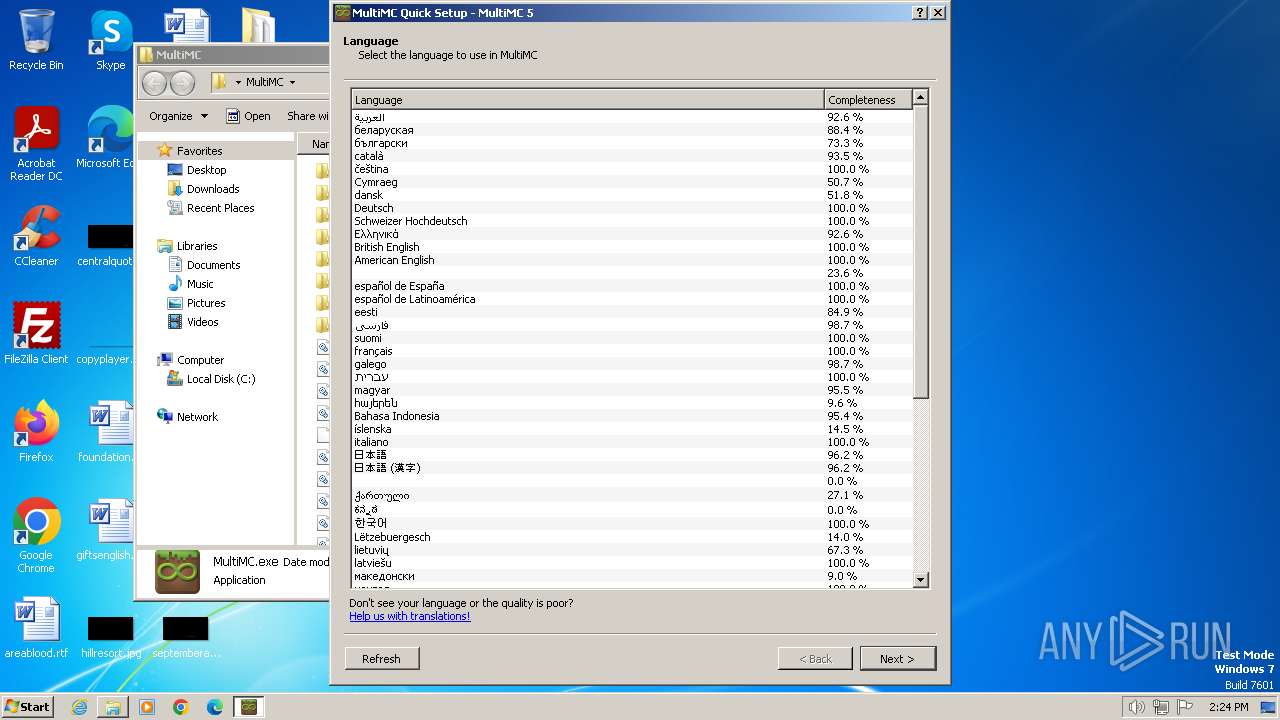Open the areablood.rtf document icon
The image size is (1280, 720).
click(36, 628)
